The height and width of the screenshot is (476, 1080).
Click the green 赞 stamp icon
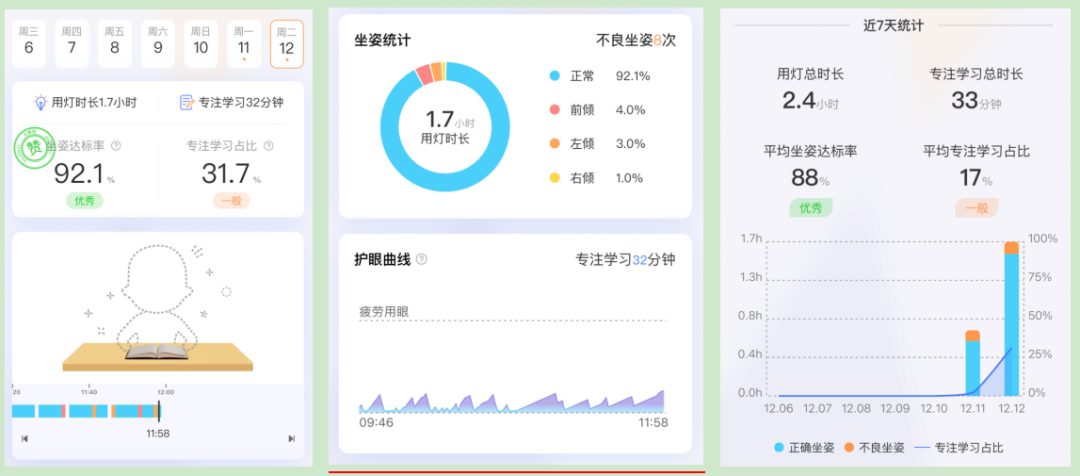pyautogui.click(x=34, y=148)
